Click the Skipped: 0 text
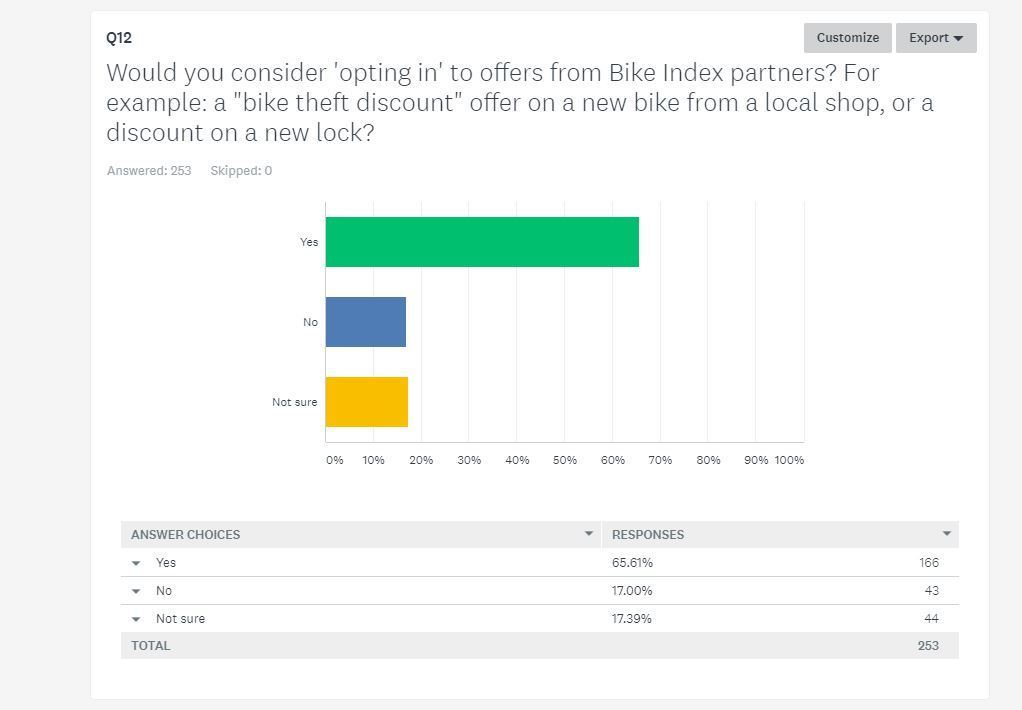 tap(241, 171)
